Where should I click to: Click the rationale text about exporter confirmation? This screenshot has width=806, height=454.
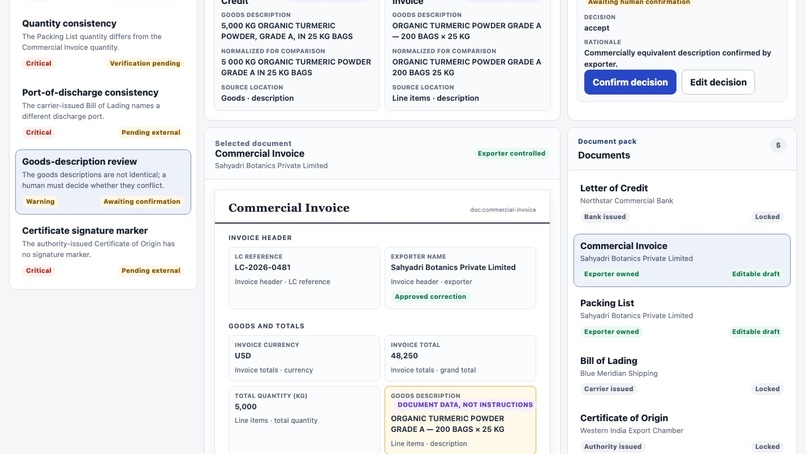click(677, 58)
